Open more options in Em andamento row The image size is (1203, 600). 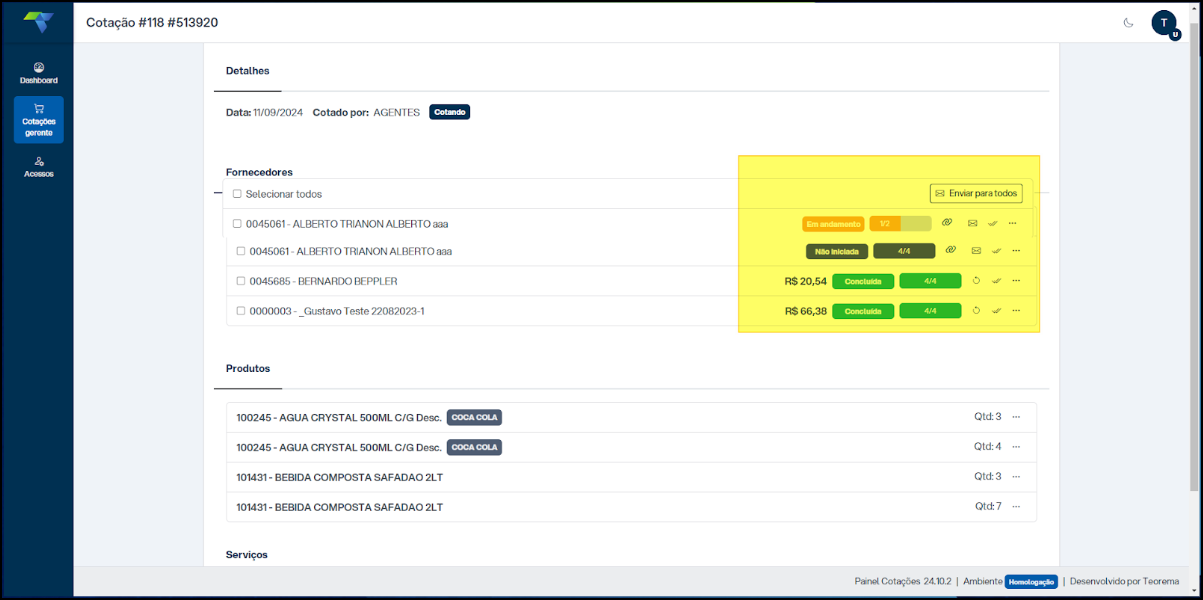(x=1013, y=223)
